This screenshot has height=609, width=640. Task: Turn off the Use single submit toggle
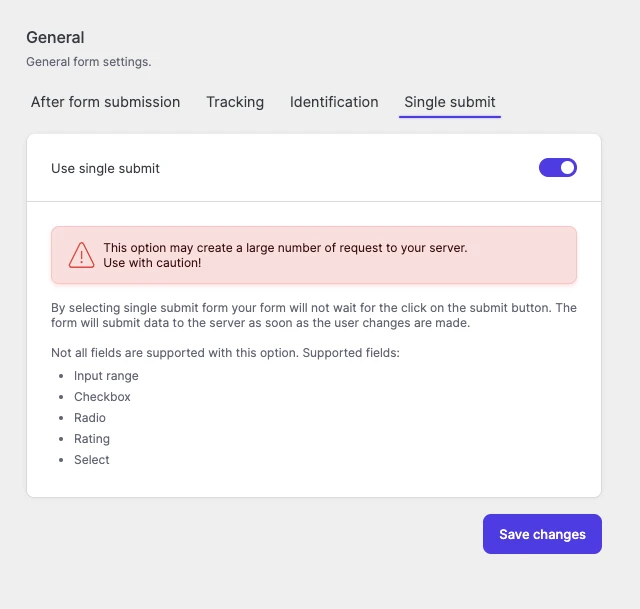click(x=558, y=168)
